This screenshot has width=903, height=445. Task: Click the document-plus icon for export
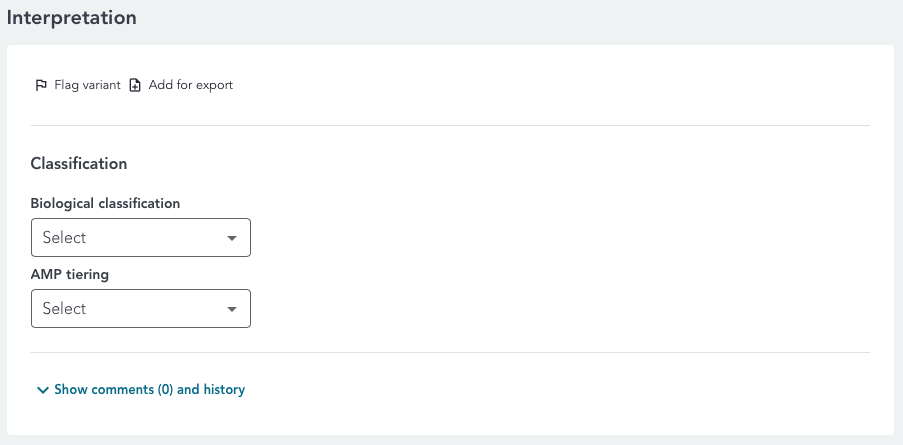(x=135, y=85)
